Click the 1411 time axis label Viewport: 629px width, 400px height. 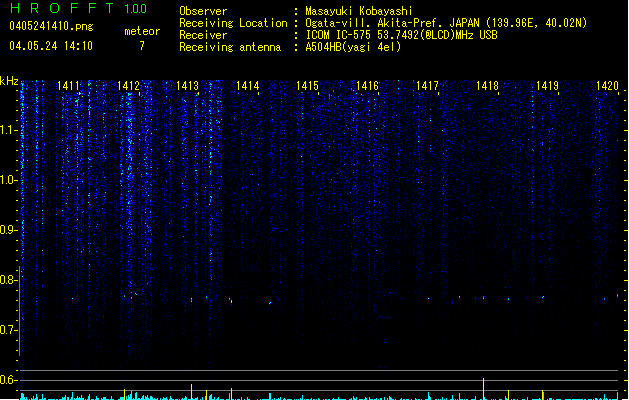tap(68, 86)
